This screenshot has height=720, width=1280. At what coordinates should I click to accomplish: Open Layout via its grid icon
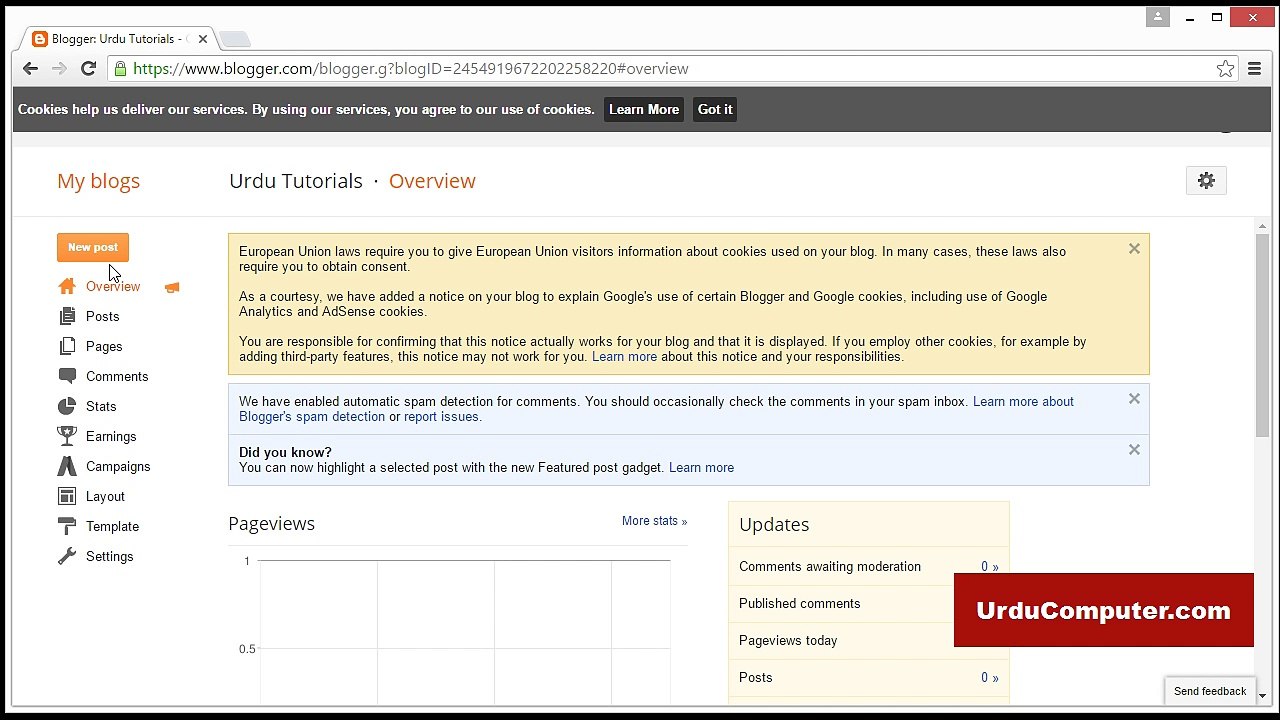pyautogui.click(x=67, y=496)
